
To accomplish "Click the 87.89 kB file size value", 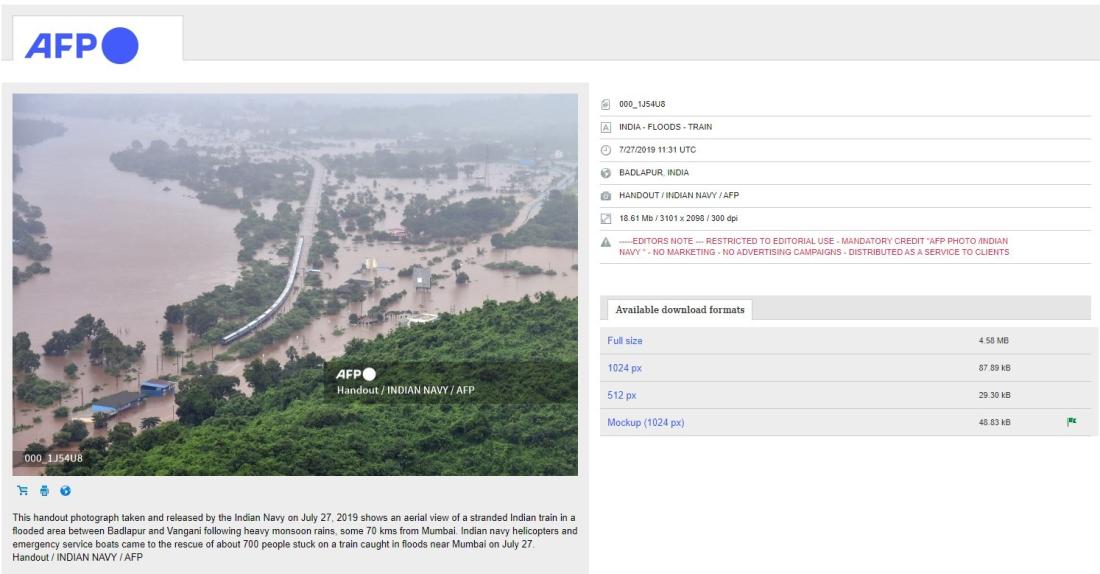I will pos(995,368).
